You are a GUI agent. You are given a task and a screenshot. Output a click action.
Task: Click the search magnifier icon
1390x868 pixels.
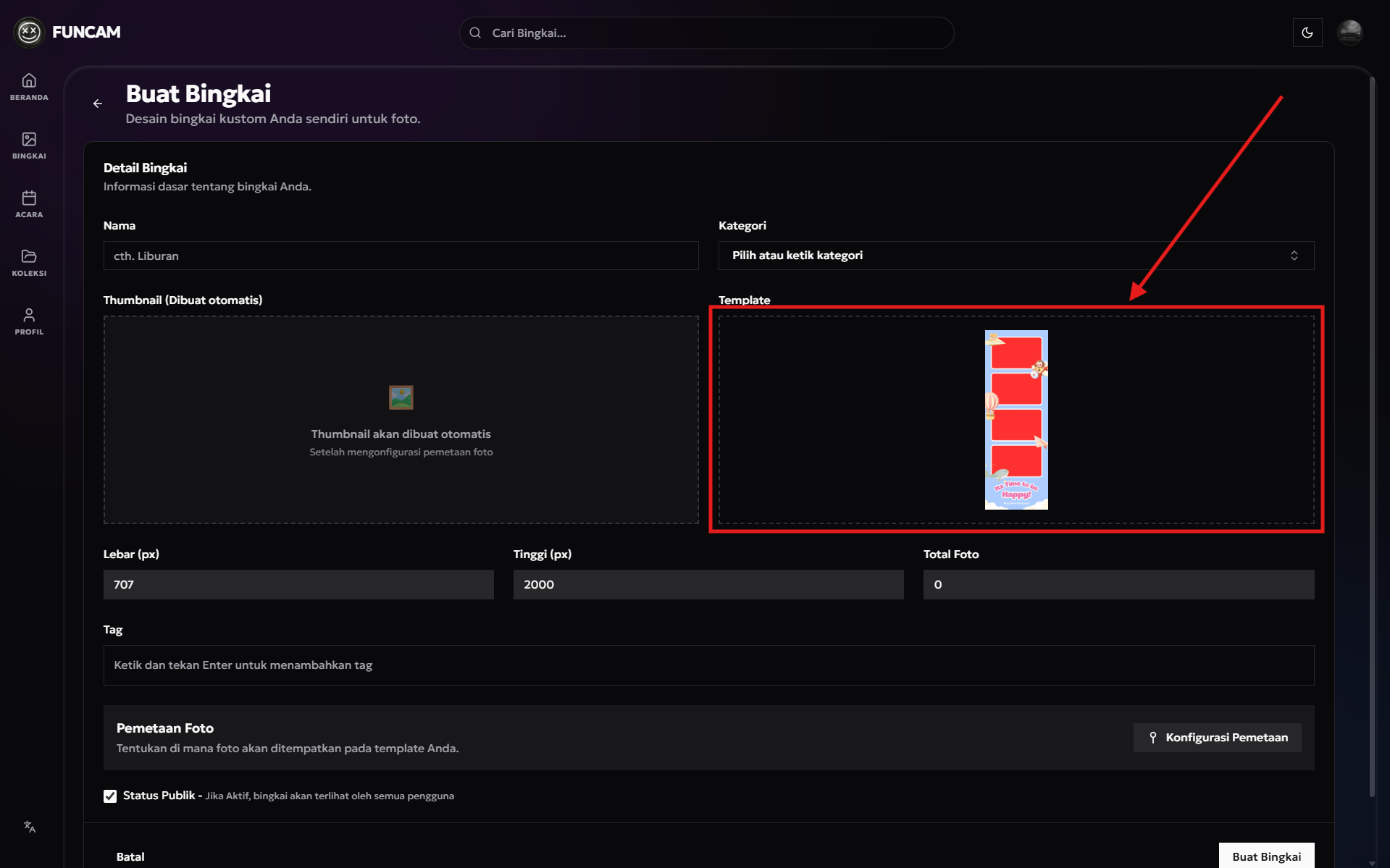[x=475, y=33]
